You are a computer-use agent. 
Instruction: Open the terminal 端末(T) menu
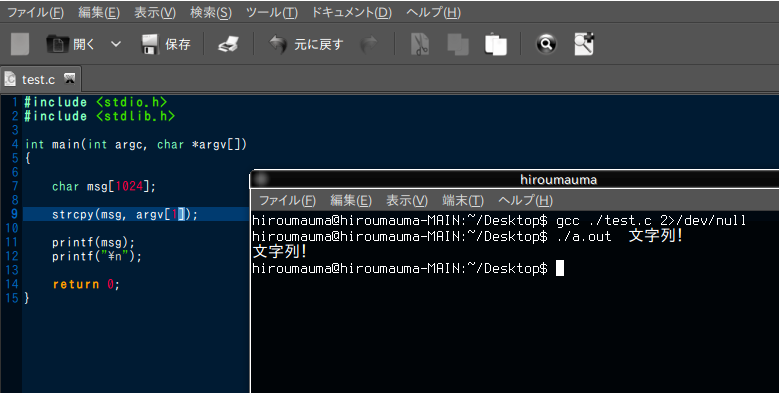click(x=463, y=200)
